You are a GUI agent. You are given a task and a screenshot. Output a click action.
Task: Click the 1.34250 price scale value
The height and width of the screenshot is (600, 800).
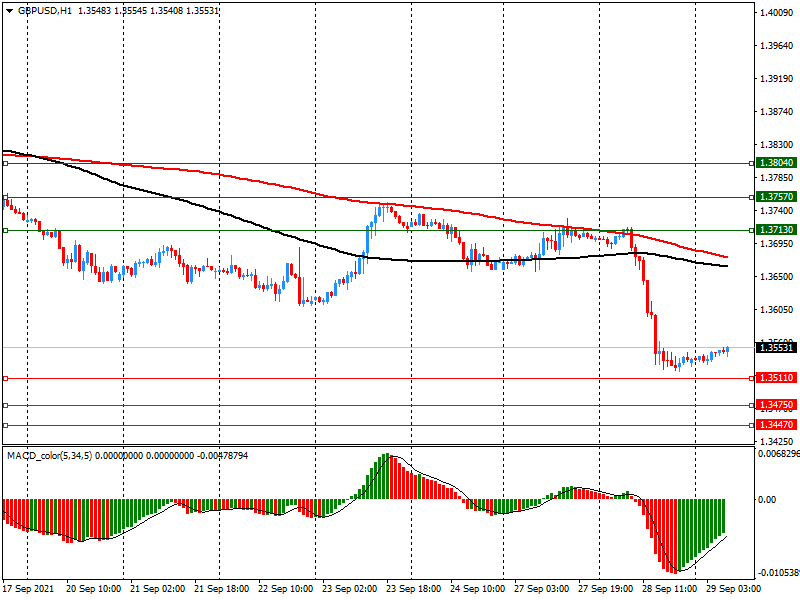777,441
